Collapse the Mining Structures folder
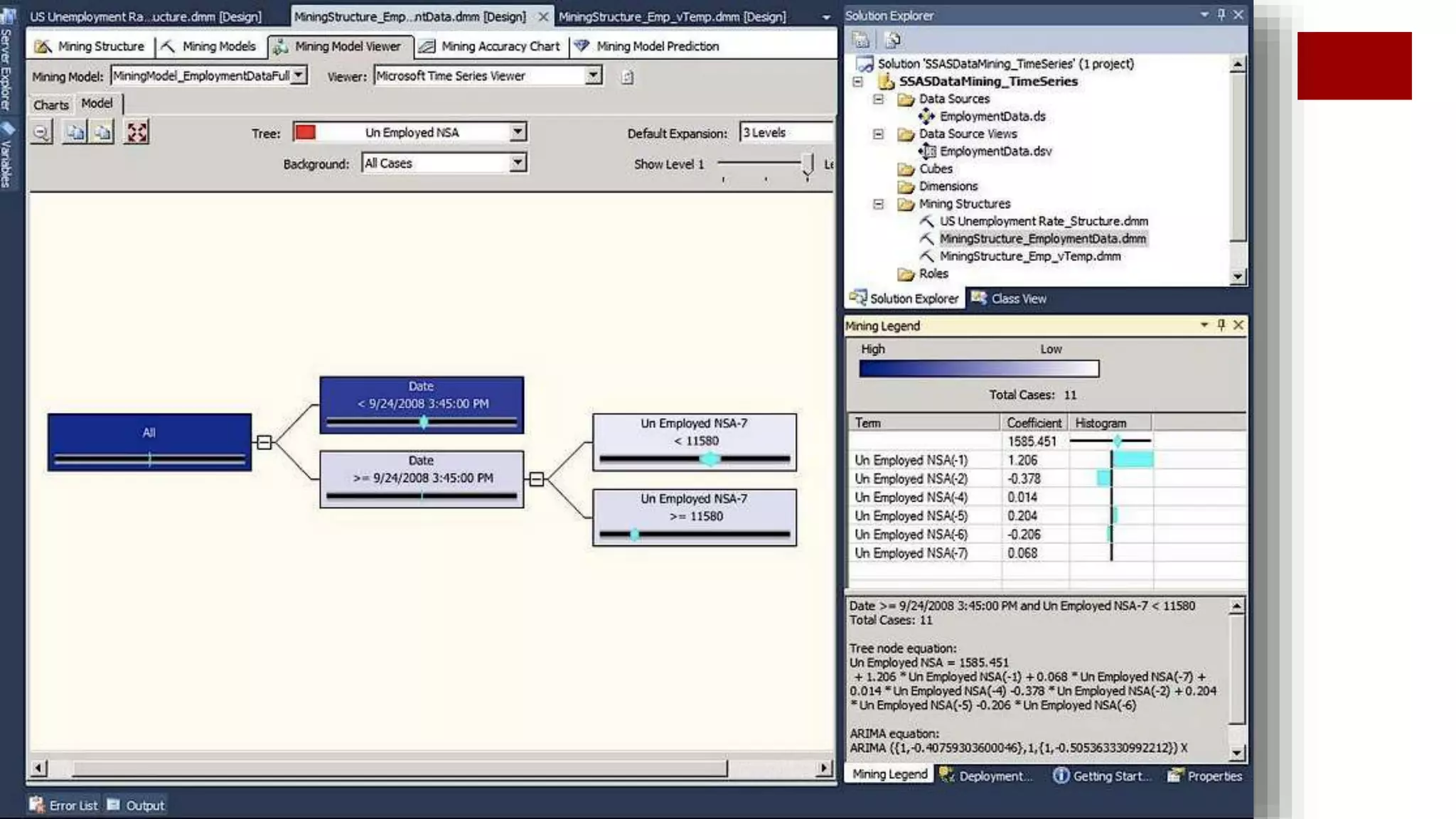Screen dimensions: 1456x819 pos(879,204)
